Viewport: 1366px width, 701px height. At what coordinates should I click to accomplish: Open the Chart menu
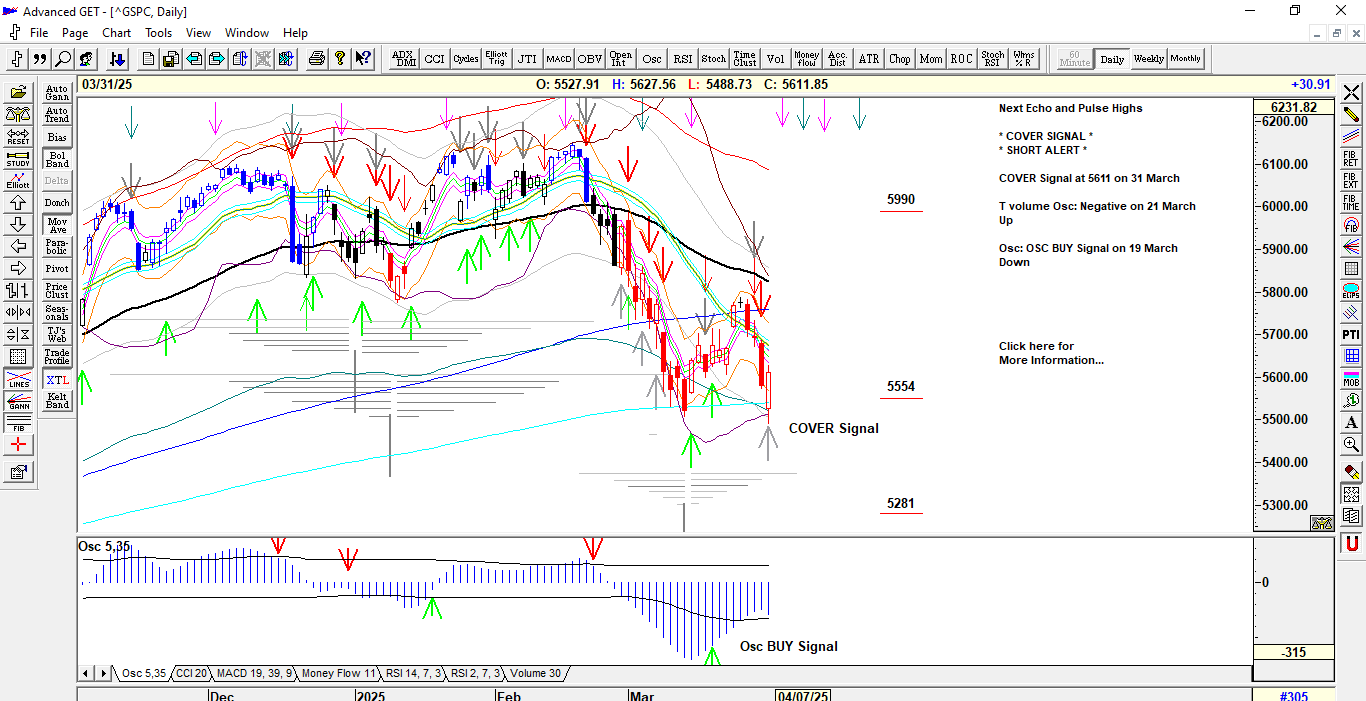tap(116, 33)
